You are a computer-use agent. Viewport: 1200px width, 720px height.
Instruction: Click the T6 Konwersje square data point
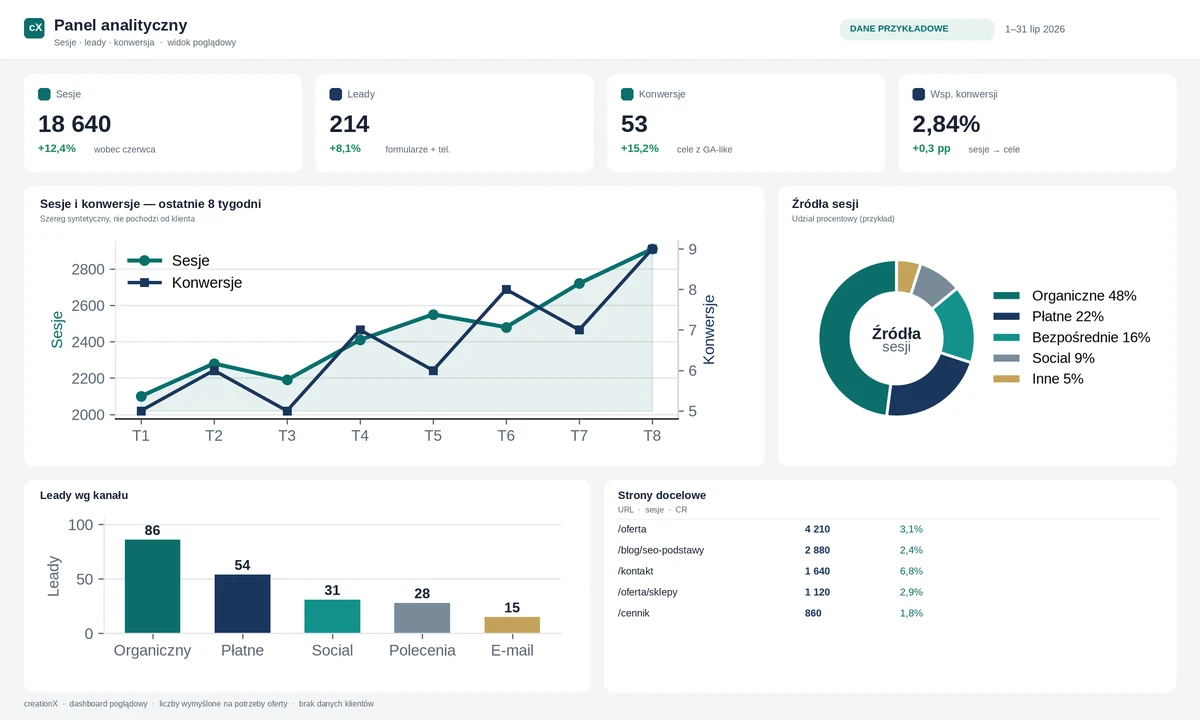pos(506,290)
